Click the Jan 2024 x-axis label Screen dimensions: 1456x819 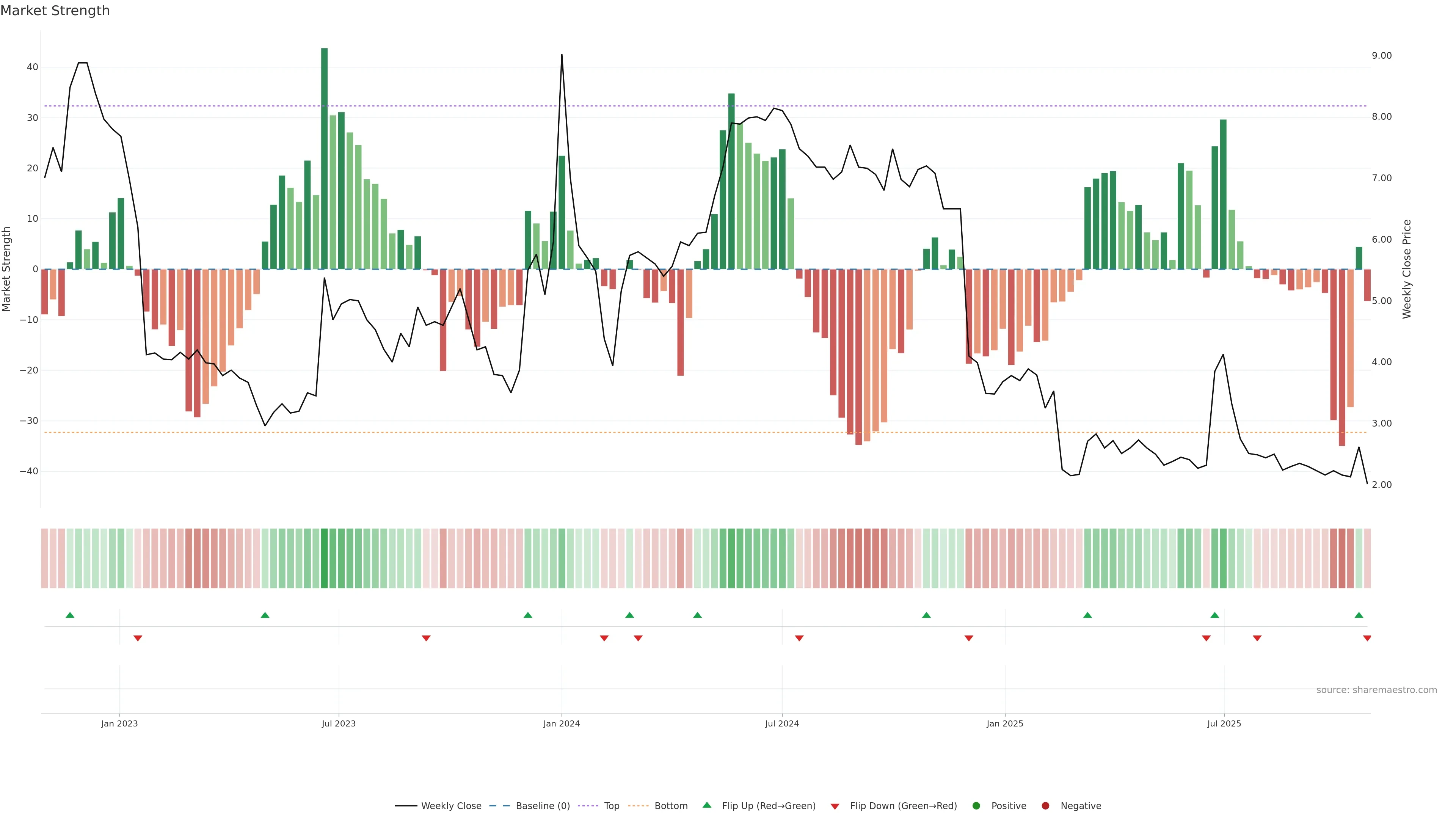[561, 723]
